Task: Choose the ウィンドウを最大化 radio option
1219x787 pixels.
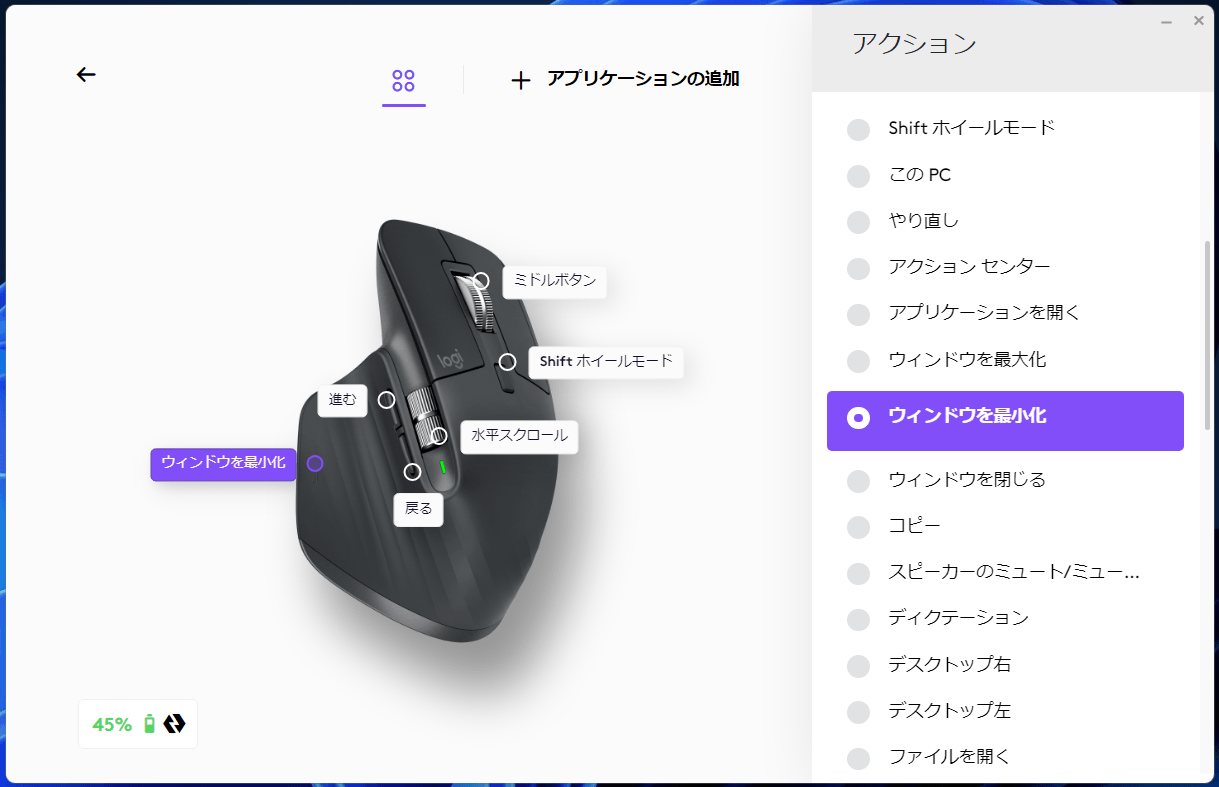Action: (859, 361)
